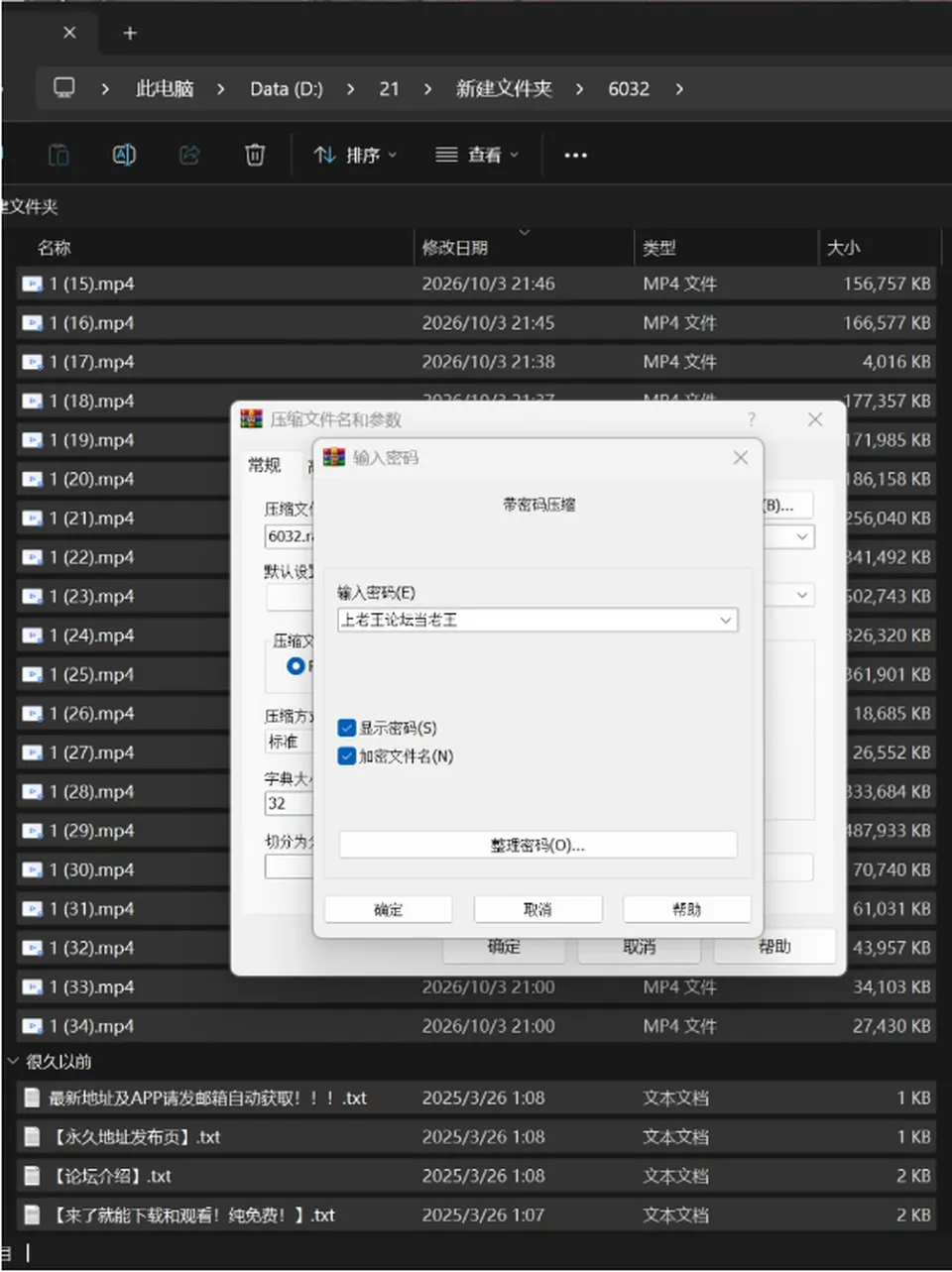Viewport: 952px width, 1272px height.
Task: Confirm password with 确定 button
Action: [389, 909]
